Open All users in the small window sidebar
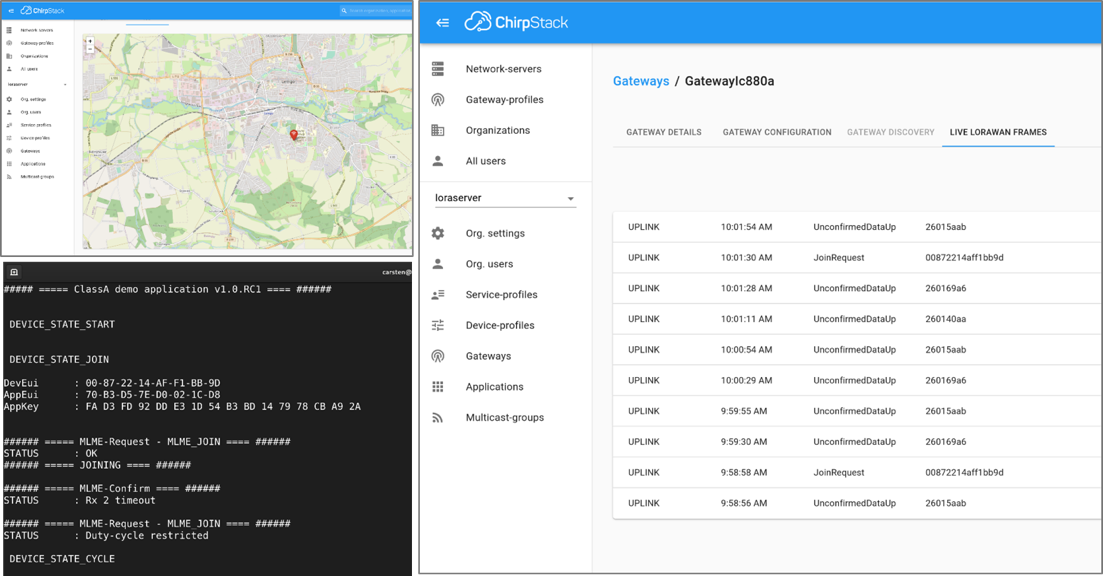The height and width of the screenshot is (576, 1103). click(x=30, y=69)
